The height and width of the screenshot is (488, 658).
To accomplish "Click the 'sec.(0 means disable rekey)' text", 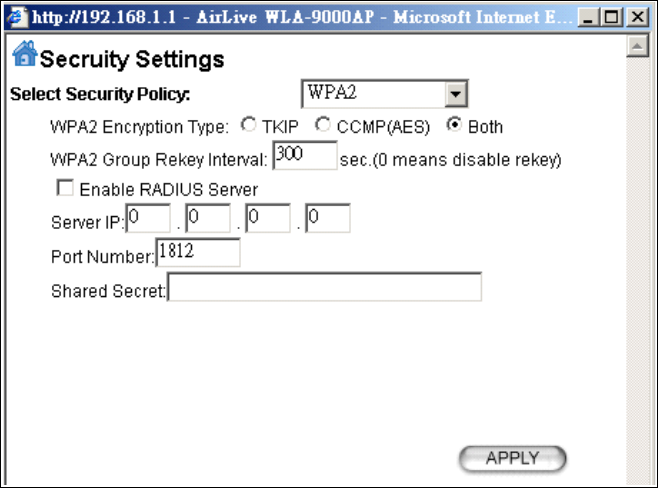I will tap(450, 160).
